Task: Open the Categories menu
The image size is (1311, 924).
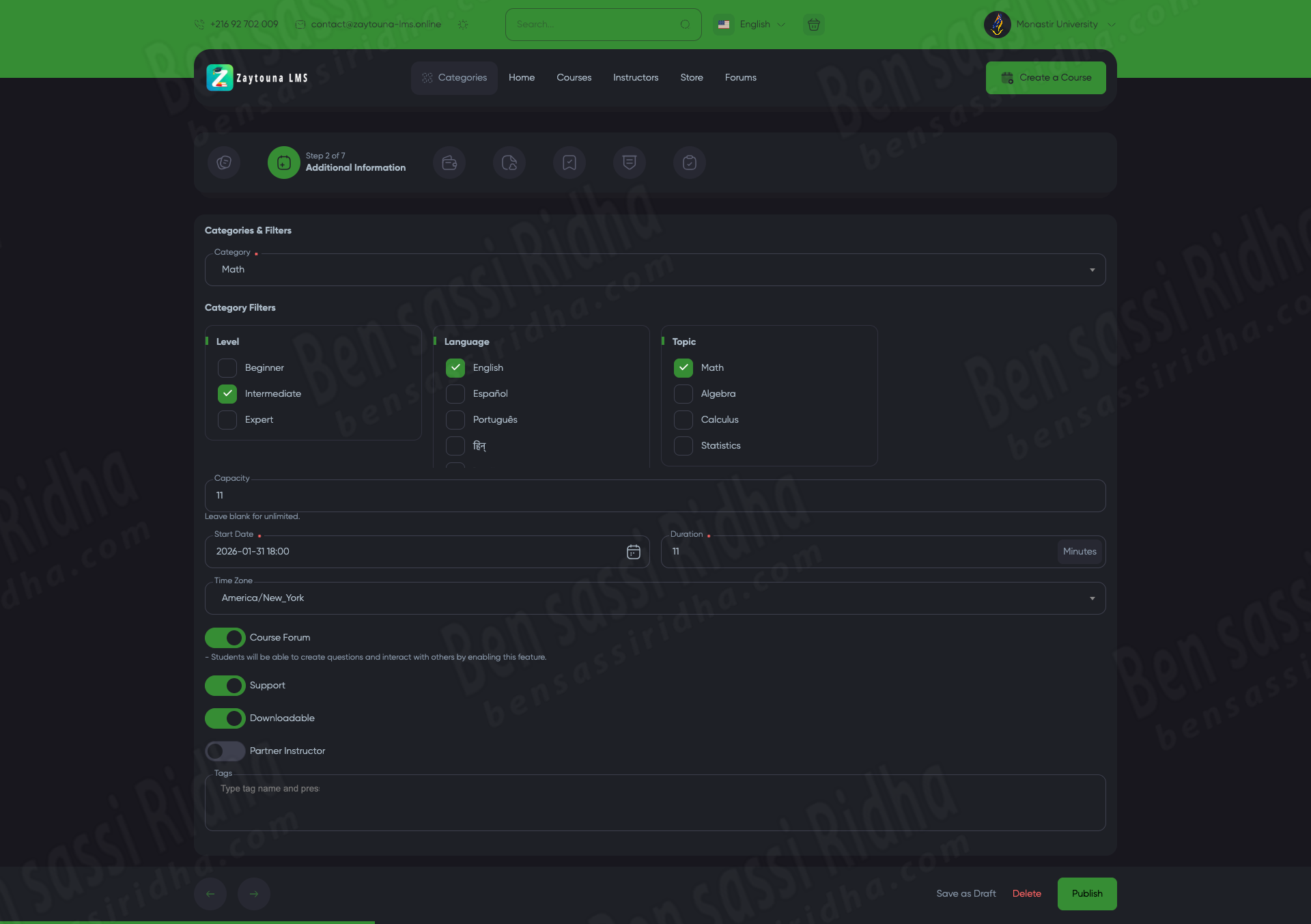Action: click(454, 78)
